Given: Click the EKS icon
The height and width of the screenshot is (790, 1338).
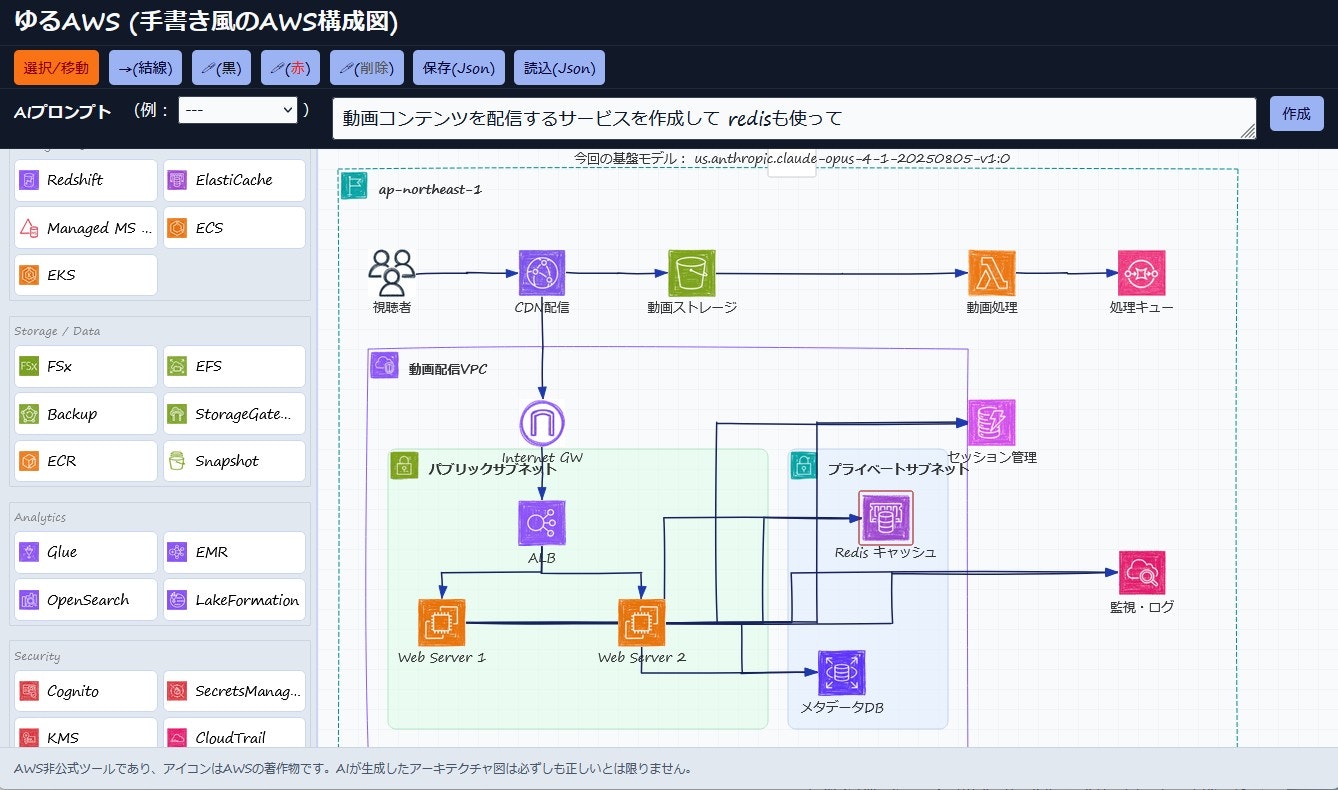Looking at the screenshot, I should click(85, 274).
